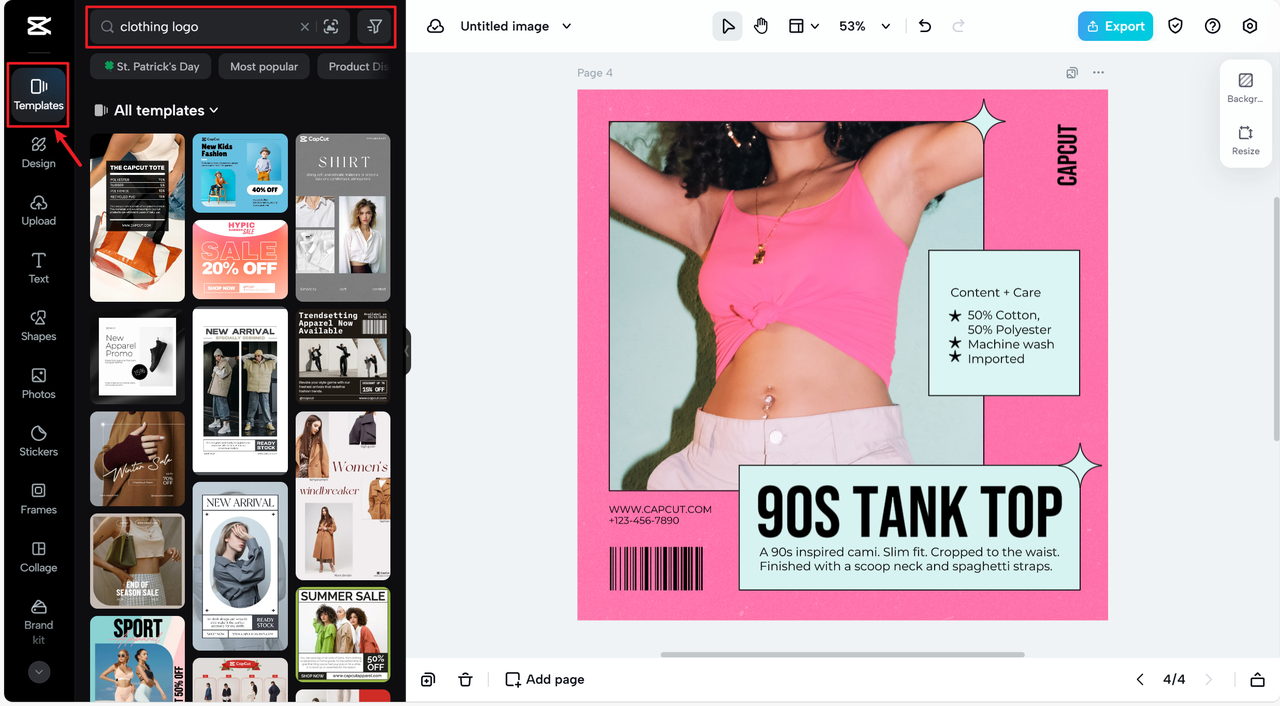1280x706 pixels.
Task: Undo the last action
Action: pos(925,27)
